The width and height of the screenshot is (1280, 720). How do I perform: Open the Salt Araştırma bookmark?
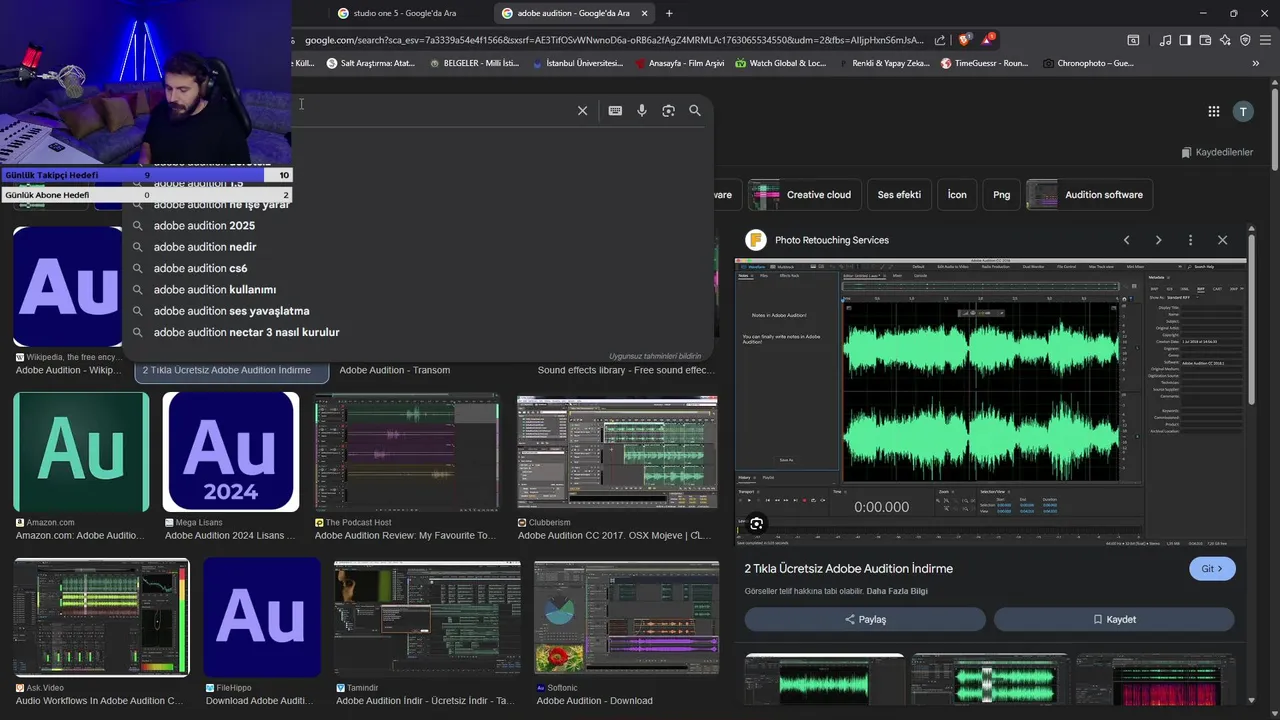click(x=371, y=63)
